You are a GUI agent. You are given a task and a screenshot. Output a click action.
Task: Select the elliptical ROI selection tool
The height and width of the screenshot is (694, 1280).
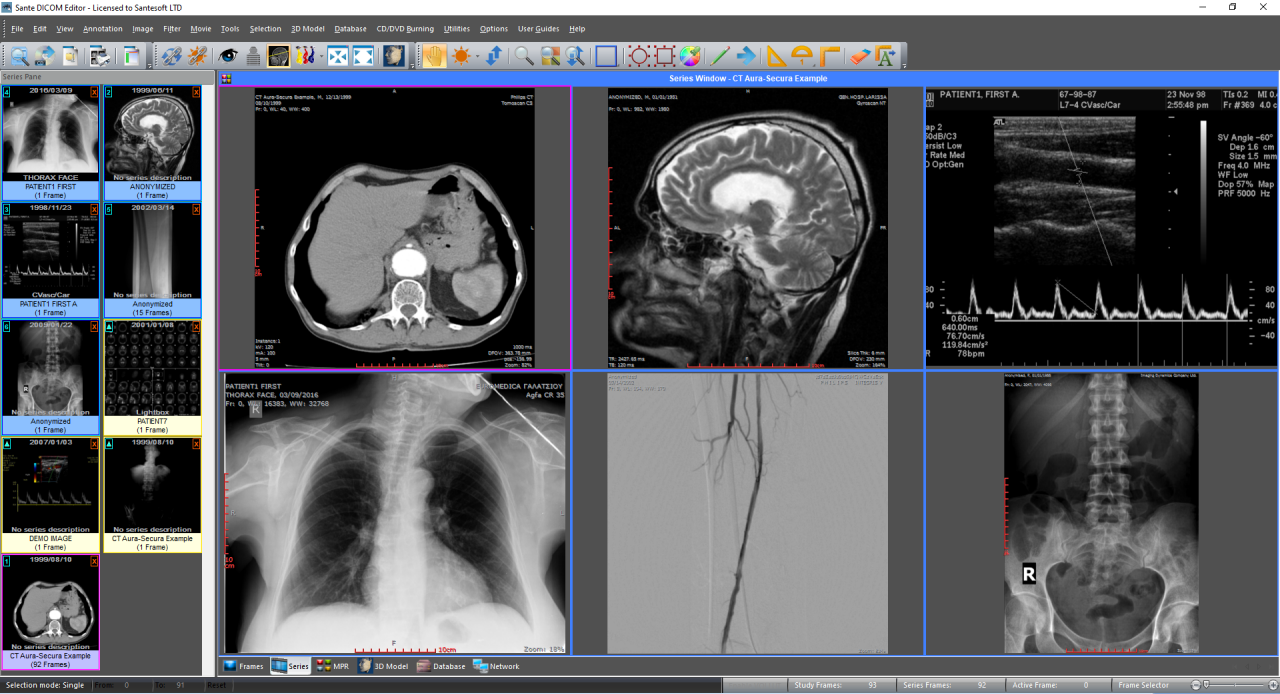pos(639,56)
